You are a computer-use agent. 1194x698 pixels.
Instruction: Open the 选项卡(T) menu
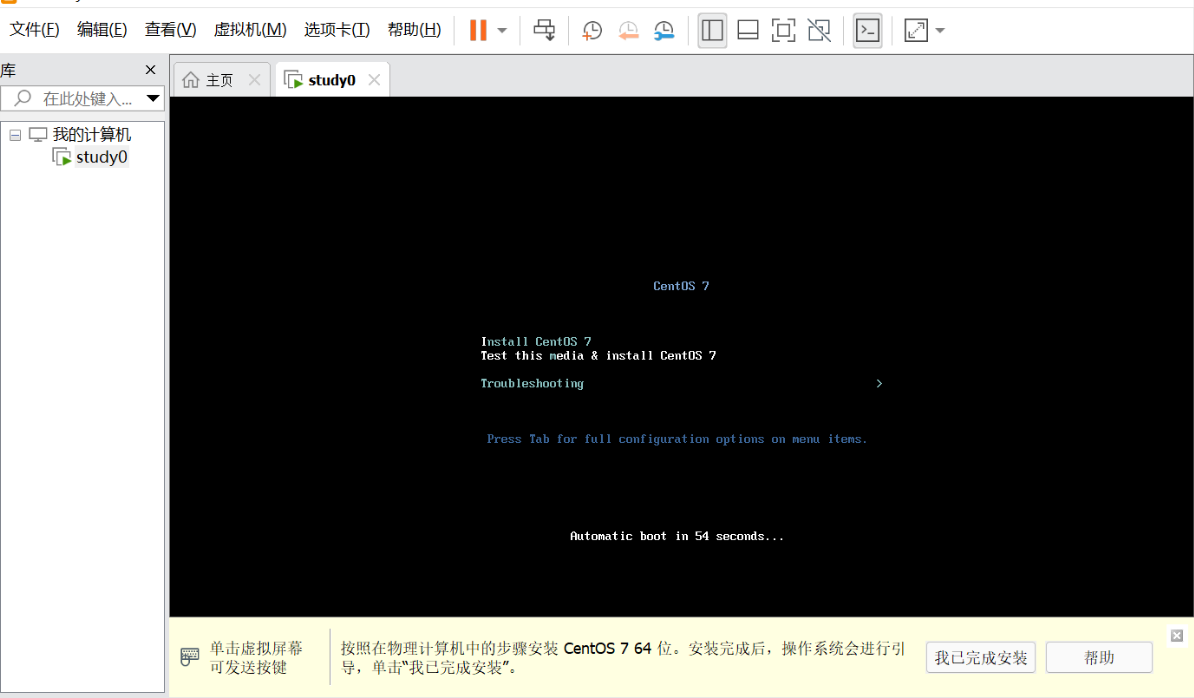337,30
